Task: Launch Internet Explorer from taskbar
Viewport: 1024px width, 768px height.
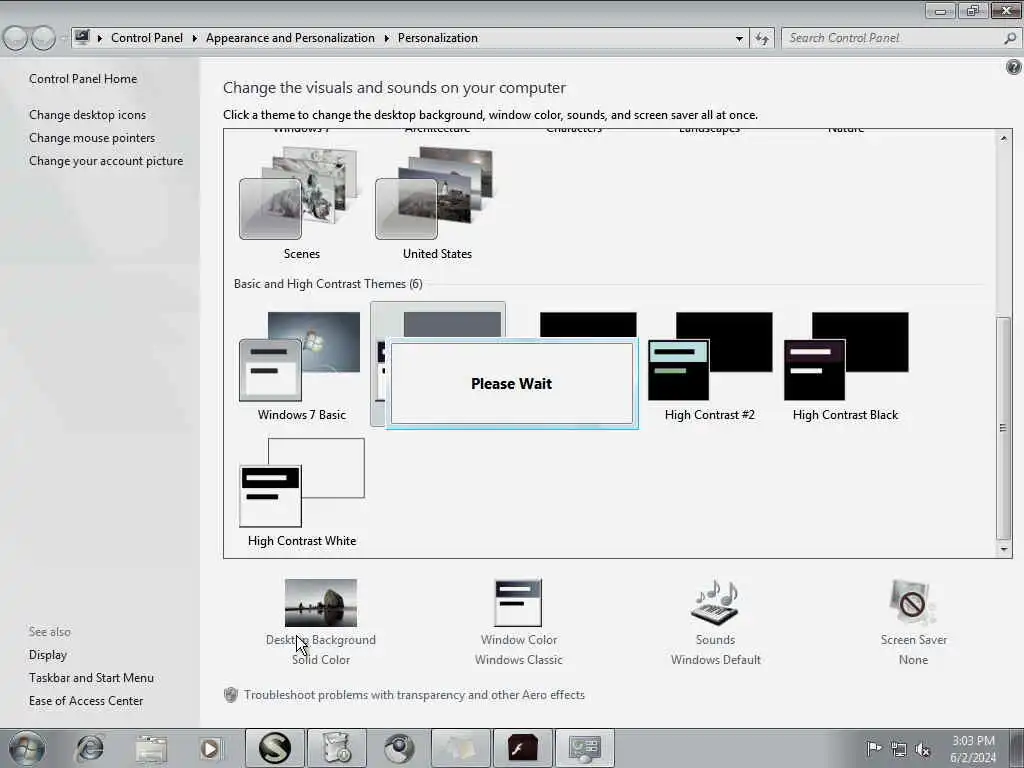Action: coord(89,748)
